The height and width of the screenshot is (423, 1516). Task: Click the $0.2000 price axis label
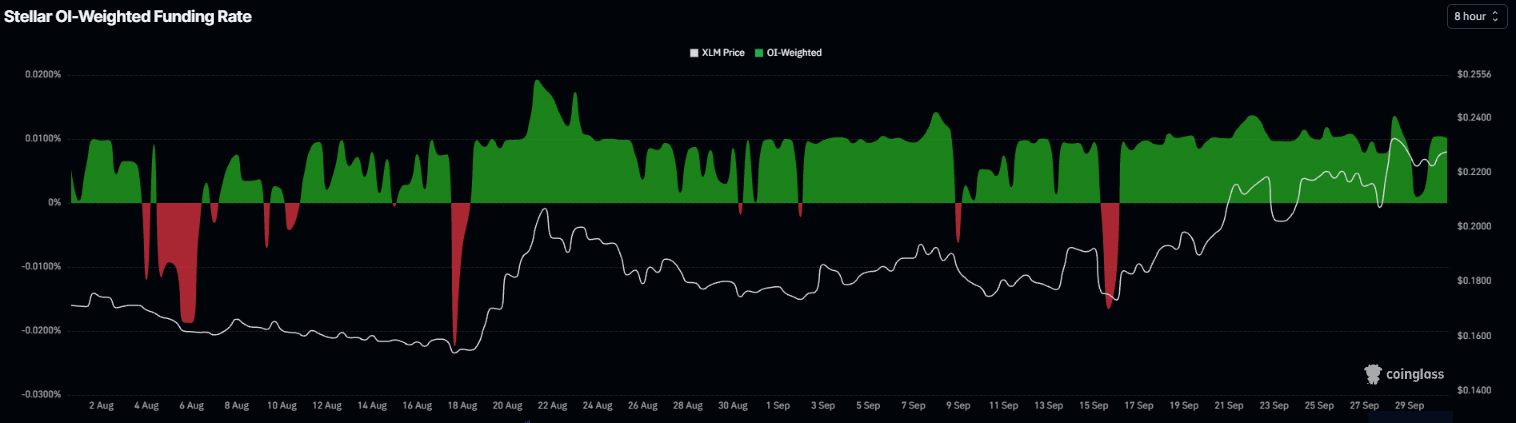tap(1474, 227)
